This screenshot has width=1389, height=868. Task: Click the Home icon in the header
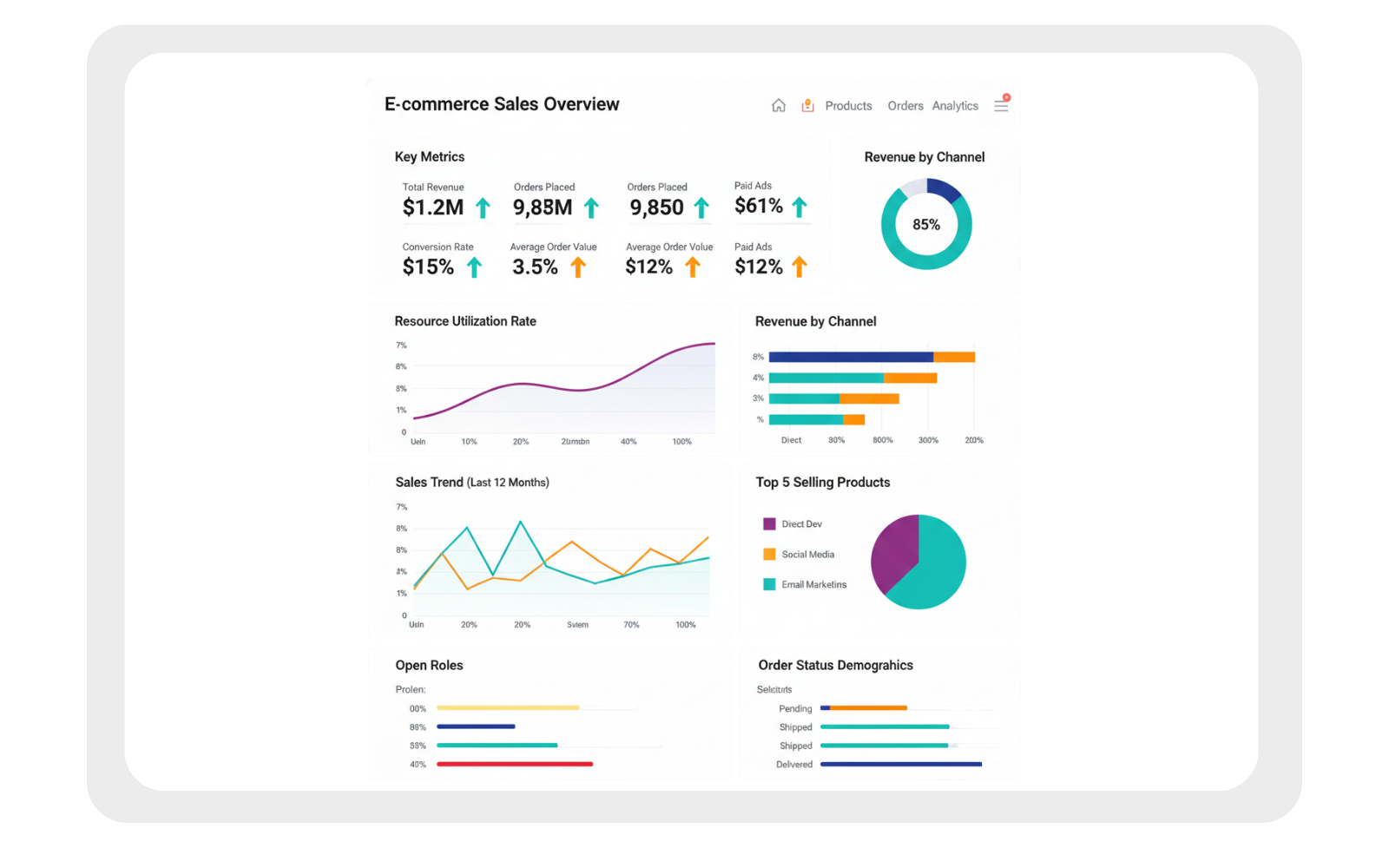click(x=779, y=106)
